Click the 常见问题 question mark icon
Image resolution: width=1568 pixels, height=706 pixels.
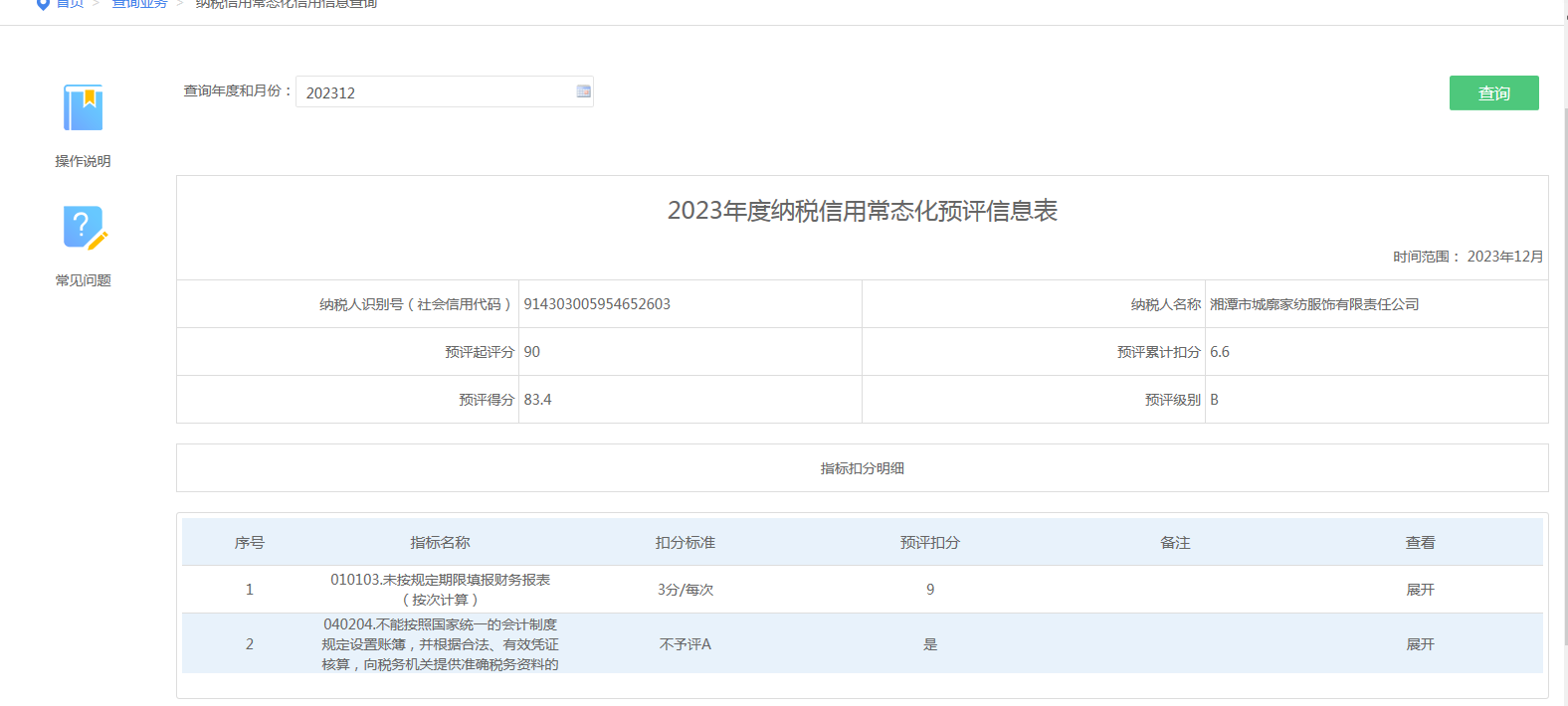pos(84,228)
